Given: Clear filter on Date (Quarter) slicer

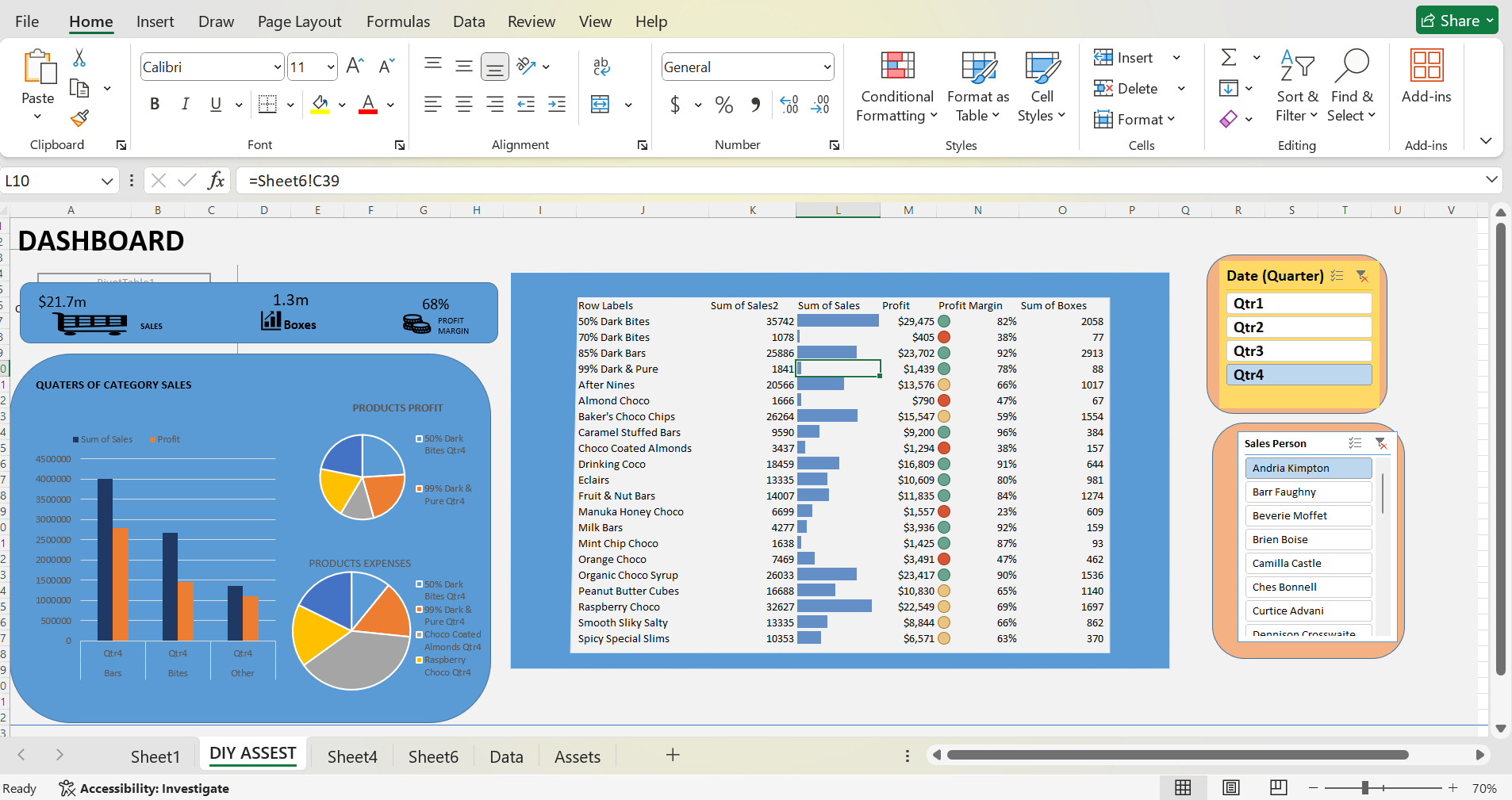Looking at the screenshot, I should 1362,276.
